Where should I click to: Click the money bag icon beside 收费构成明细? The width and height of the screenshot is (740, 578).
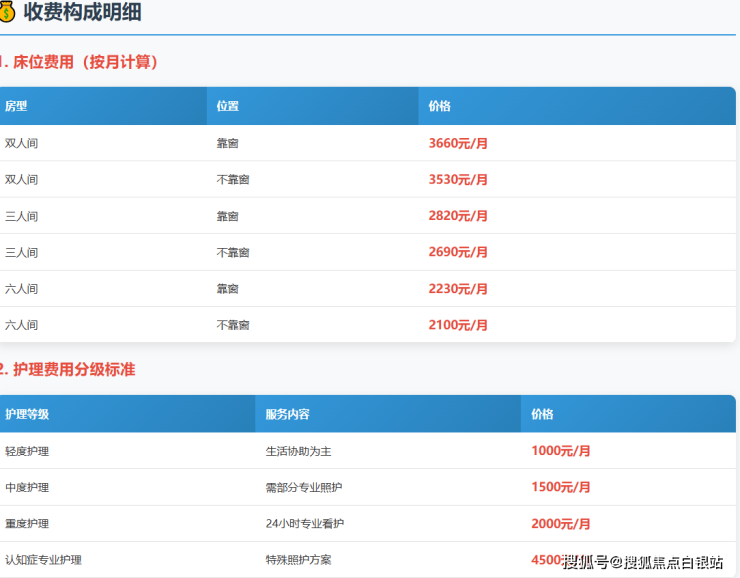click(7, 13)
